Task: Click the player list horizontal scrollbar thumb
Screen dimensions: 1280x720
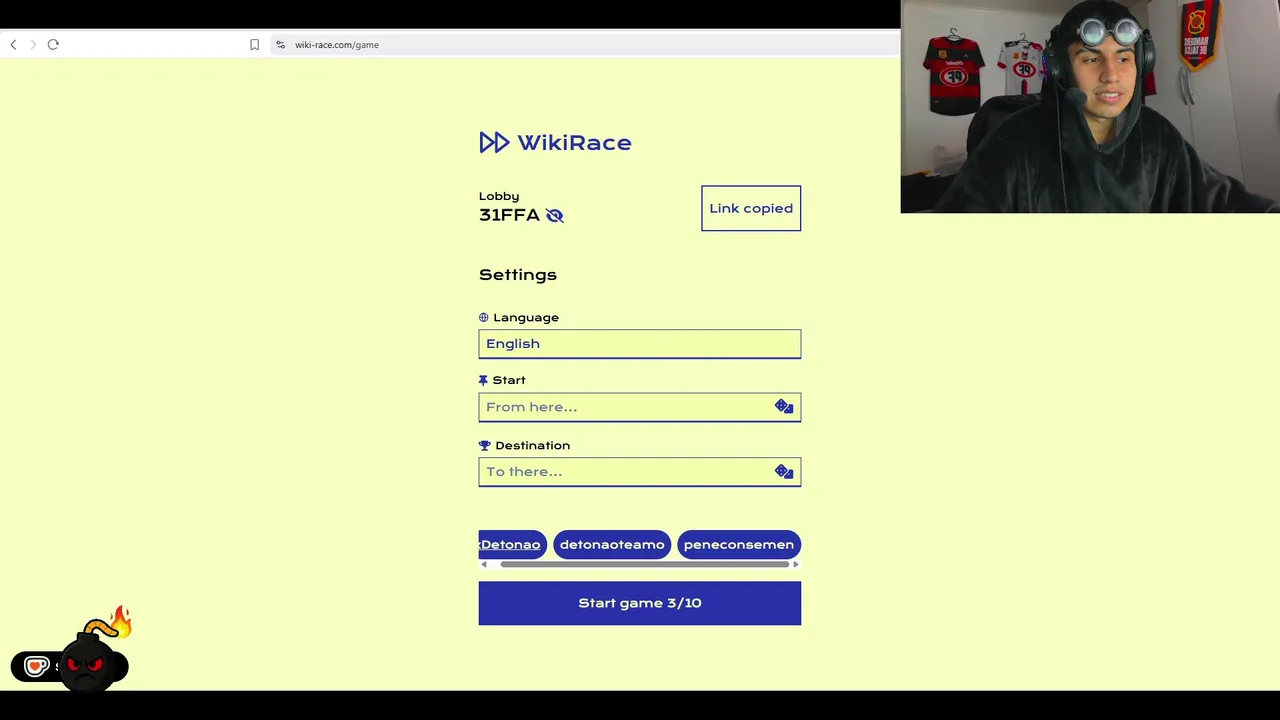Action: point(645,564)
